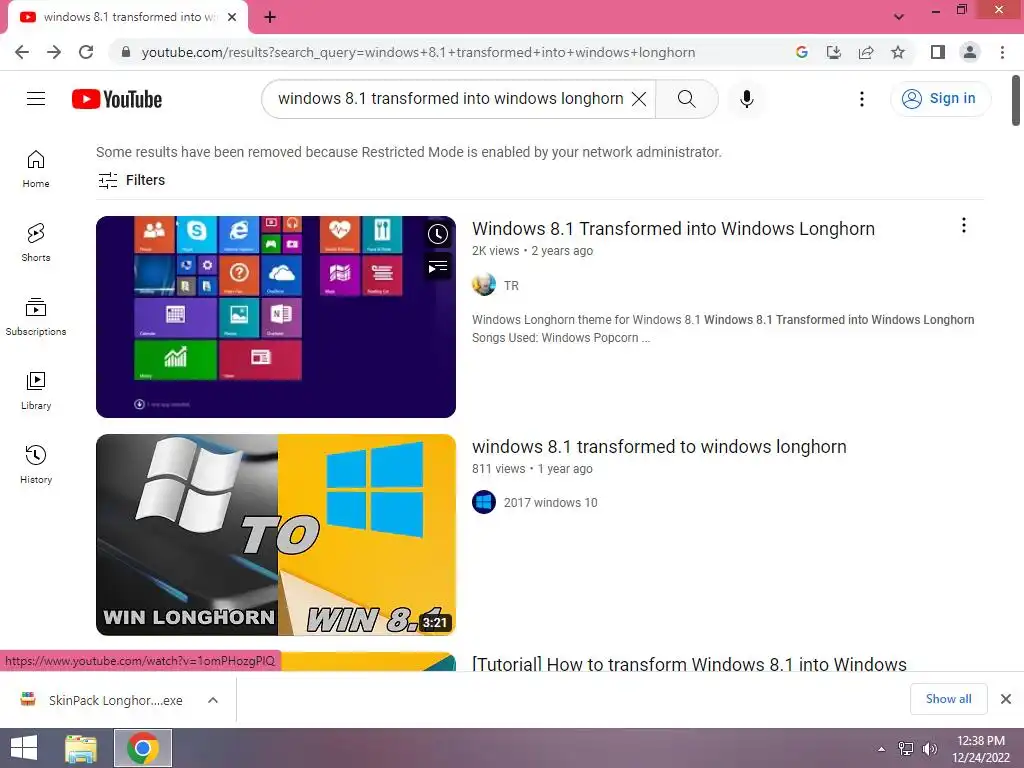
Task: Show hidden system tray icons
Action: tap(882, 749)
